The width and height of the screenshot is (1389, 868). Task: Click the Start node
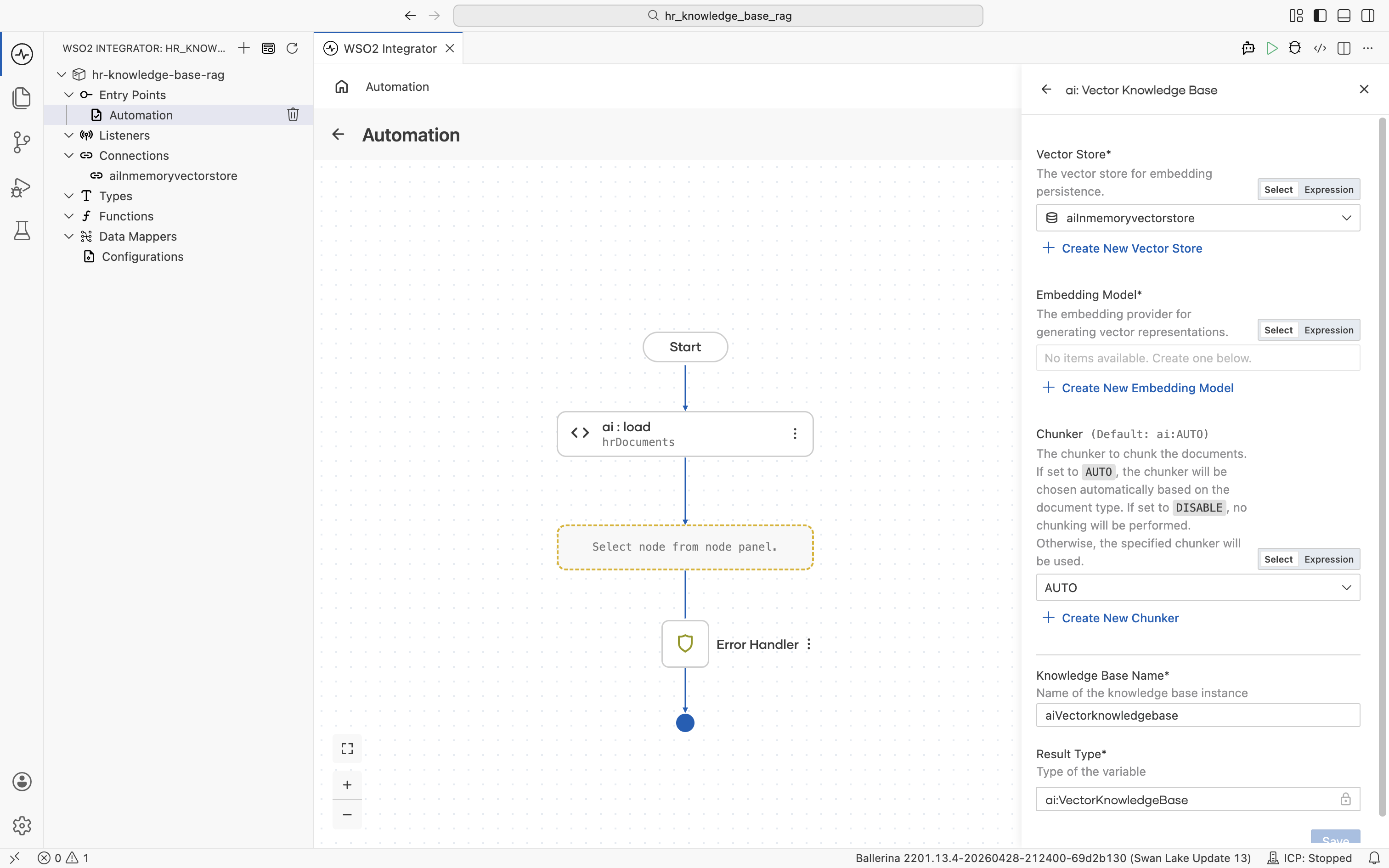tap(685, 347)
